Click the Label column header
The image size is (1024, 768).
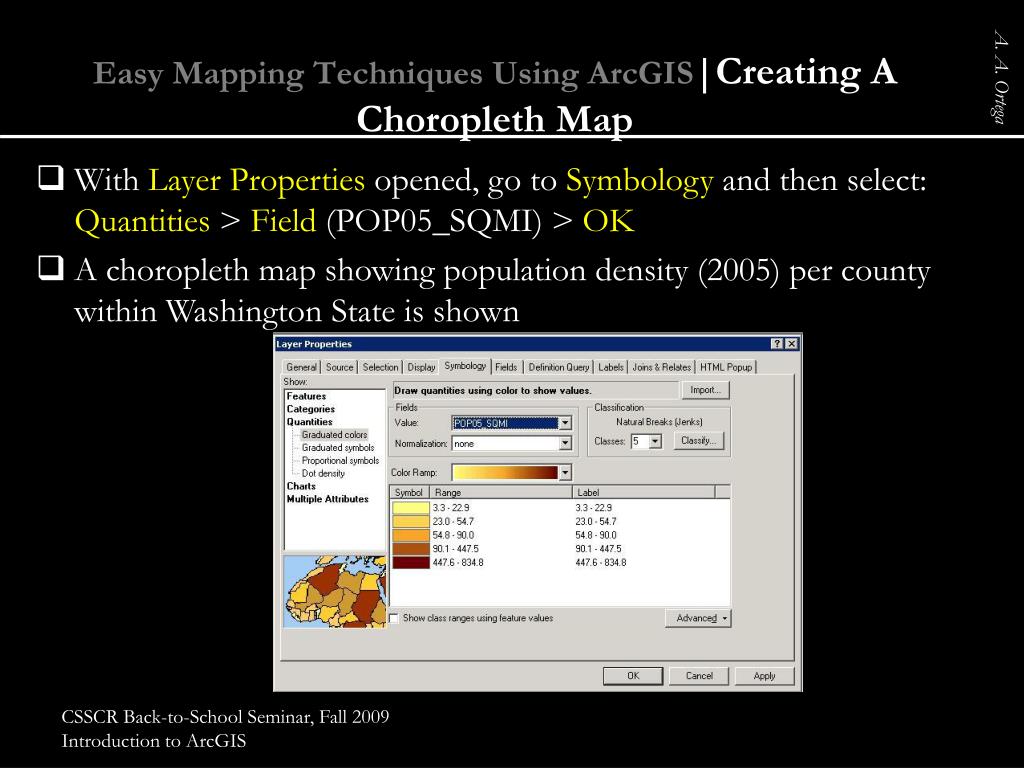tap(644, 492)
